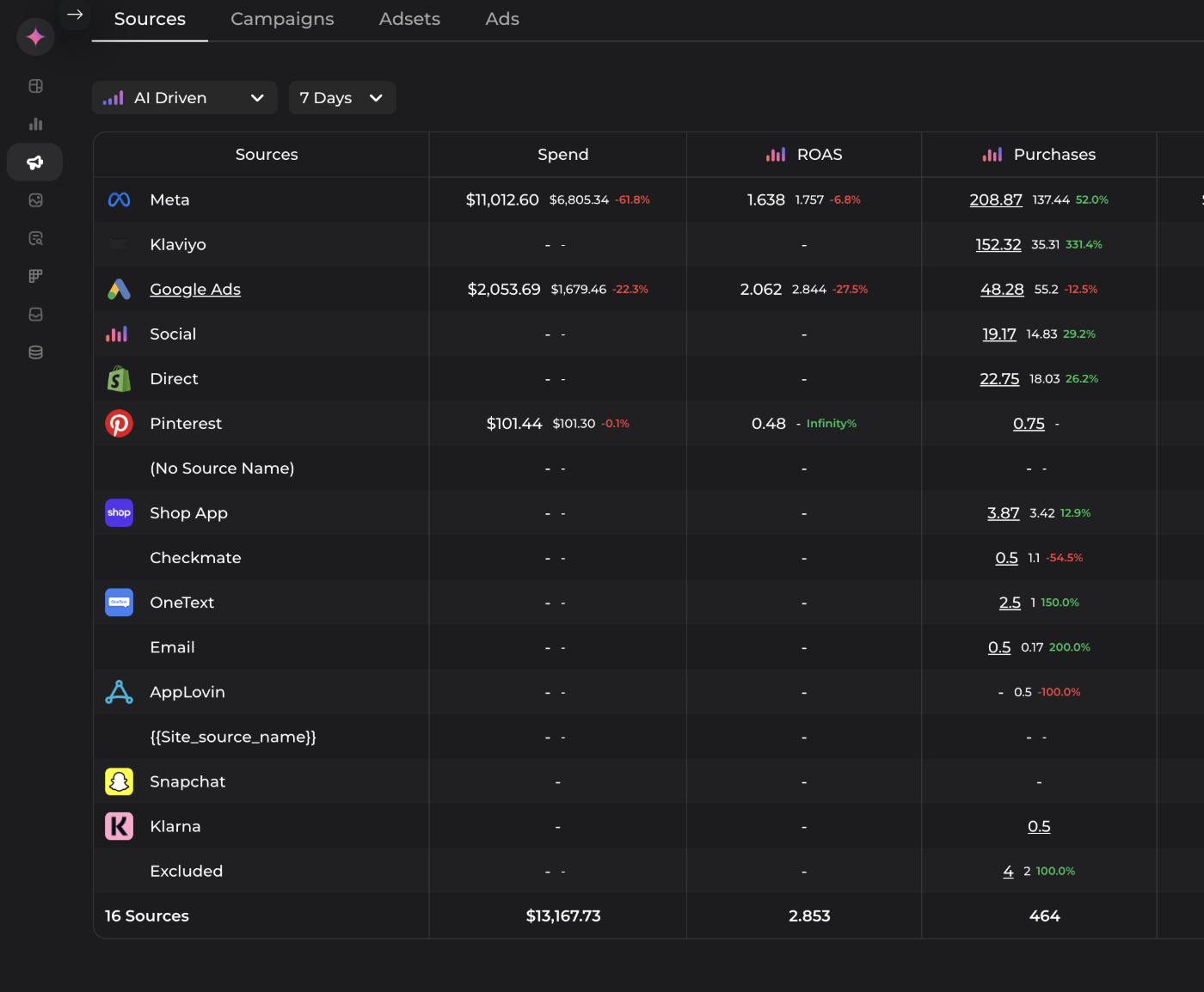Screen dimensions: 1204x992
Task: Open the cohort grid sidebar icon
Action: click(x=35, y=276)
